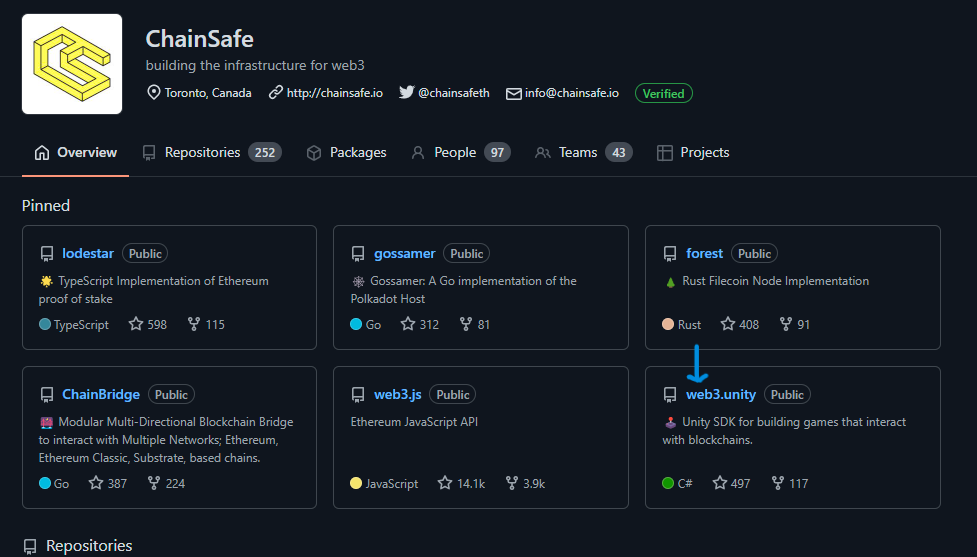Click the JavaScript language color dot on web3.js
This screenshot has height=557, width=977.
[356, 483]
